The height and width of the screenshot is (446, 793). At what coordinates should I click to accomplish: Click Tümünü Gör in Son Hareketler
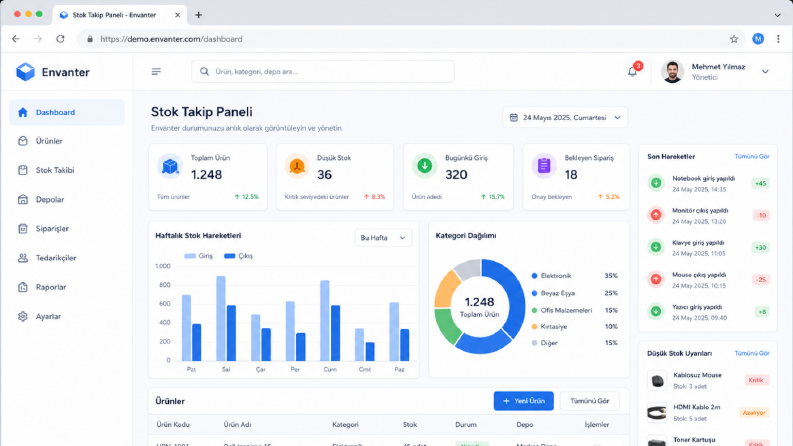[x=752, y=157]
